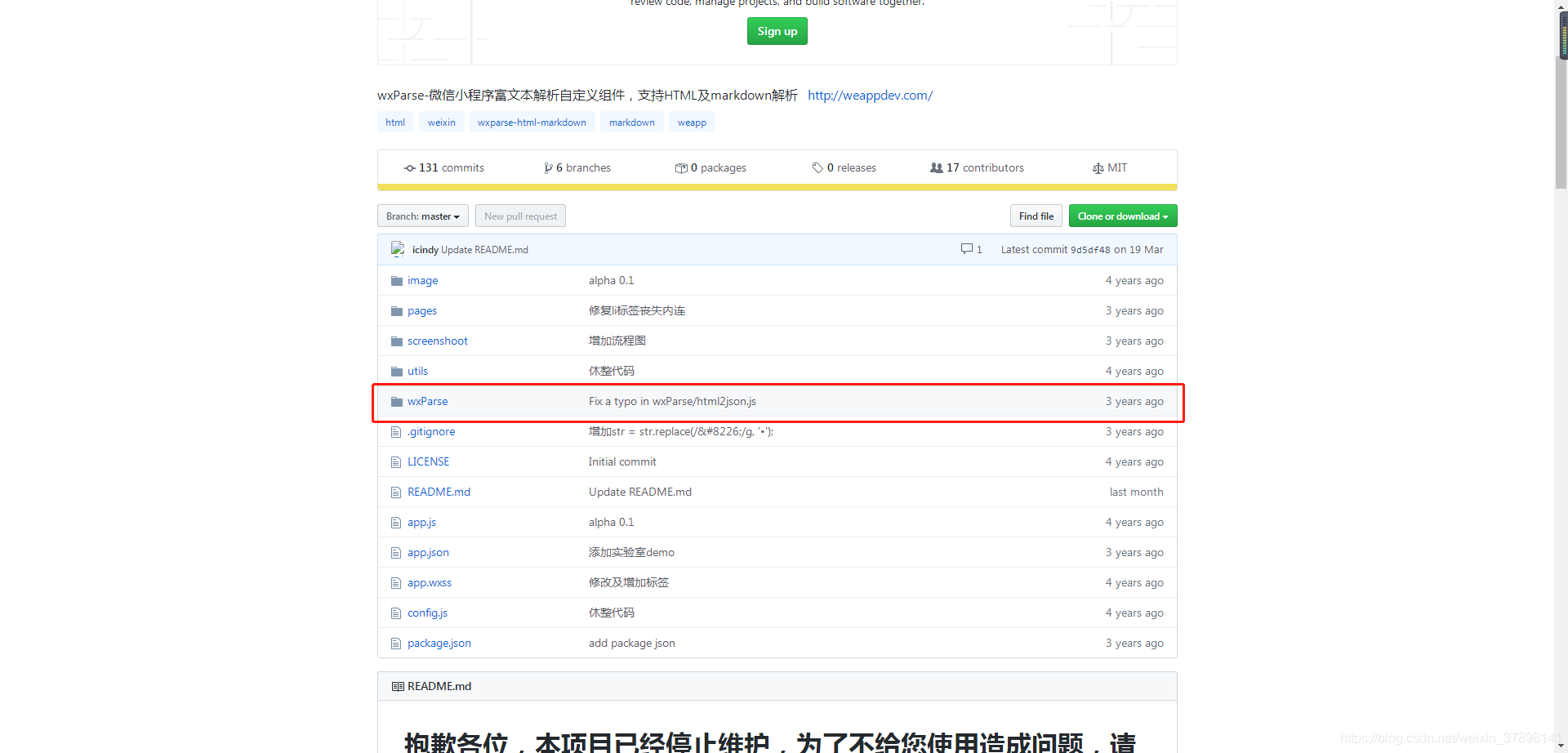This screenshot has width=1568, height=753.
Task: View the MIT license summary
Action: 1110,167
